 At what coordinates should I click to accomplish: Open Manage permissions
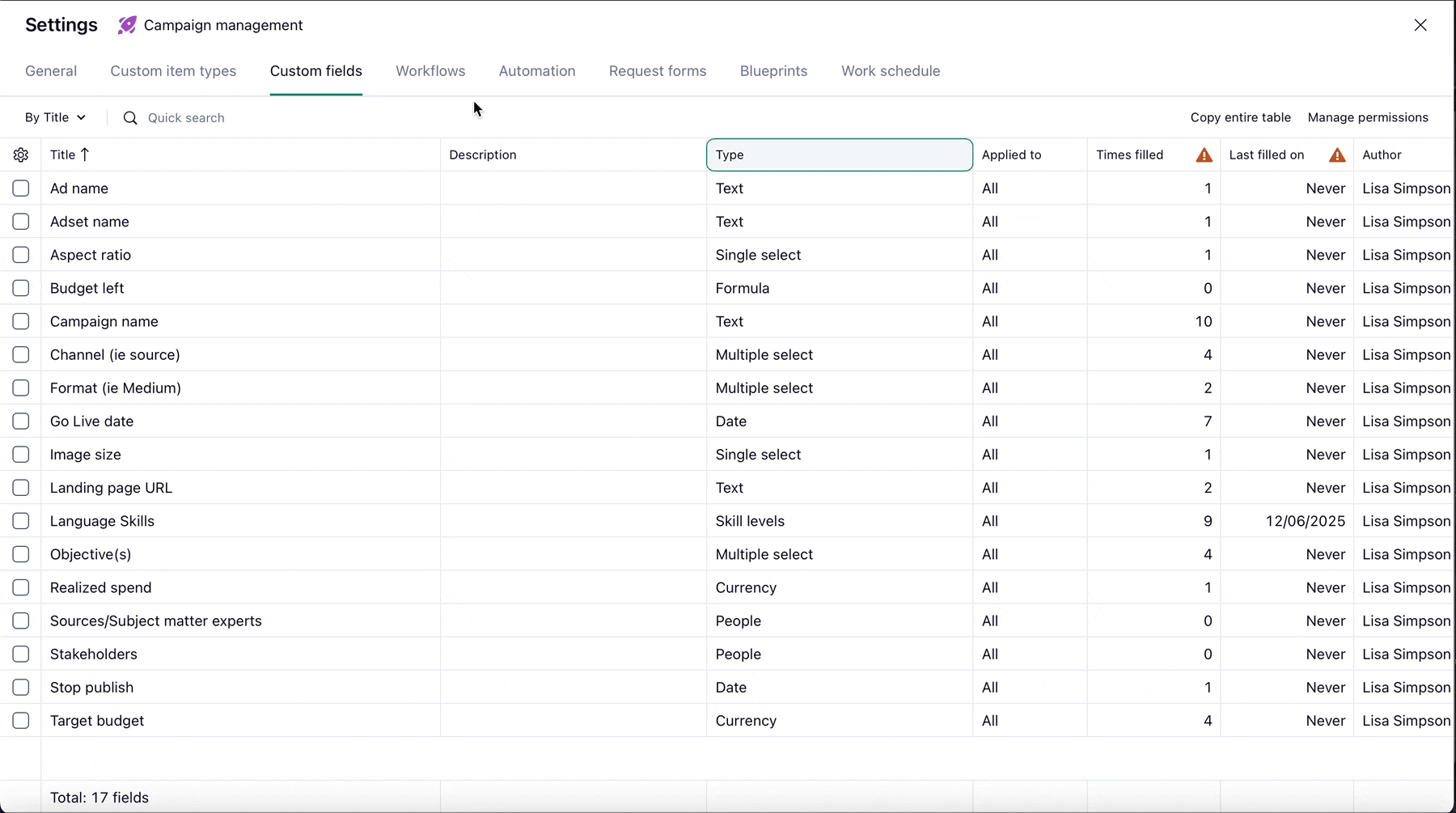(x=1368, y=117)
